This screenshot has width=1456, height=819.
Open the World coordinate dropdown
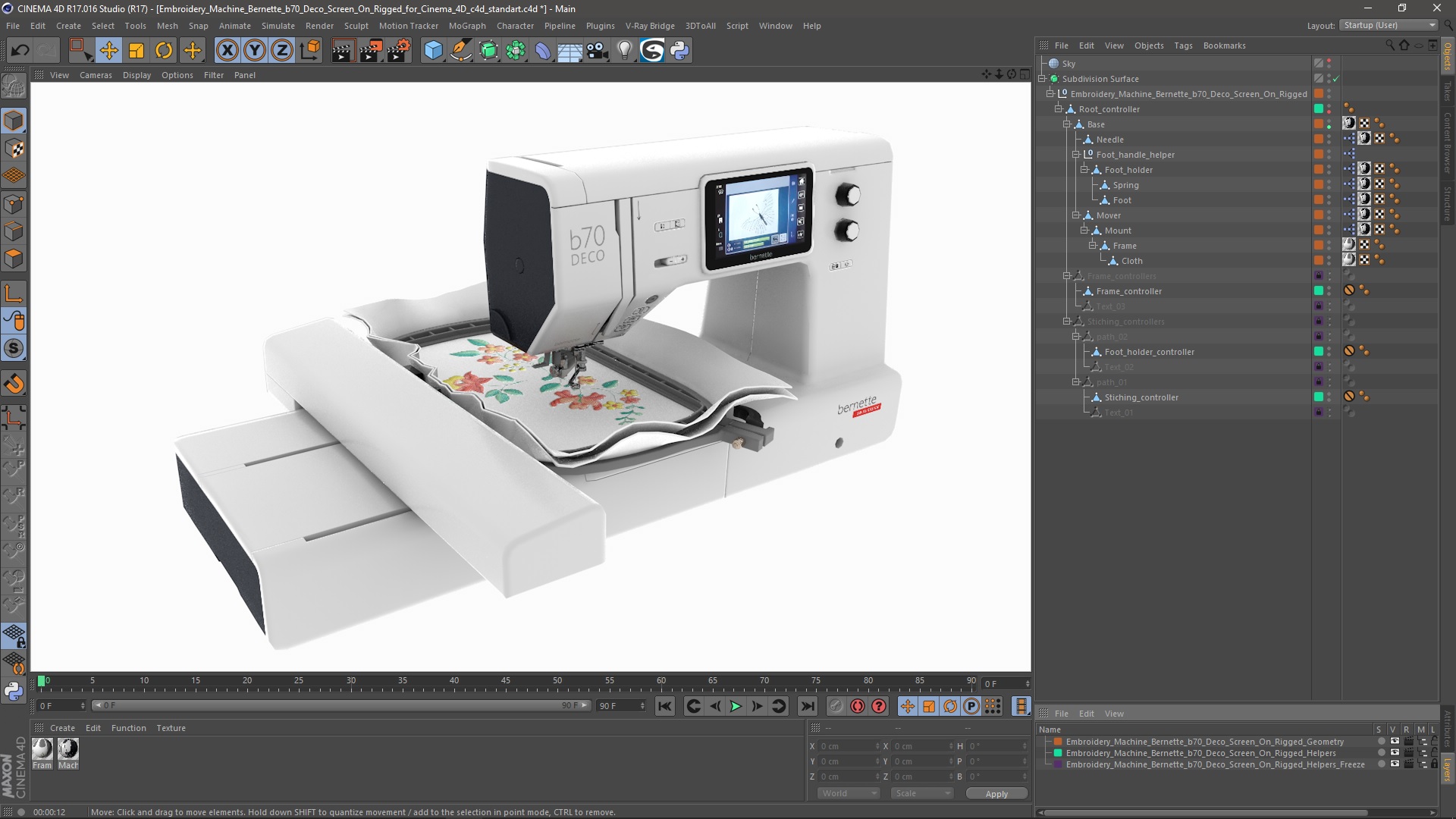click(848, 793)
